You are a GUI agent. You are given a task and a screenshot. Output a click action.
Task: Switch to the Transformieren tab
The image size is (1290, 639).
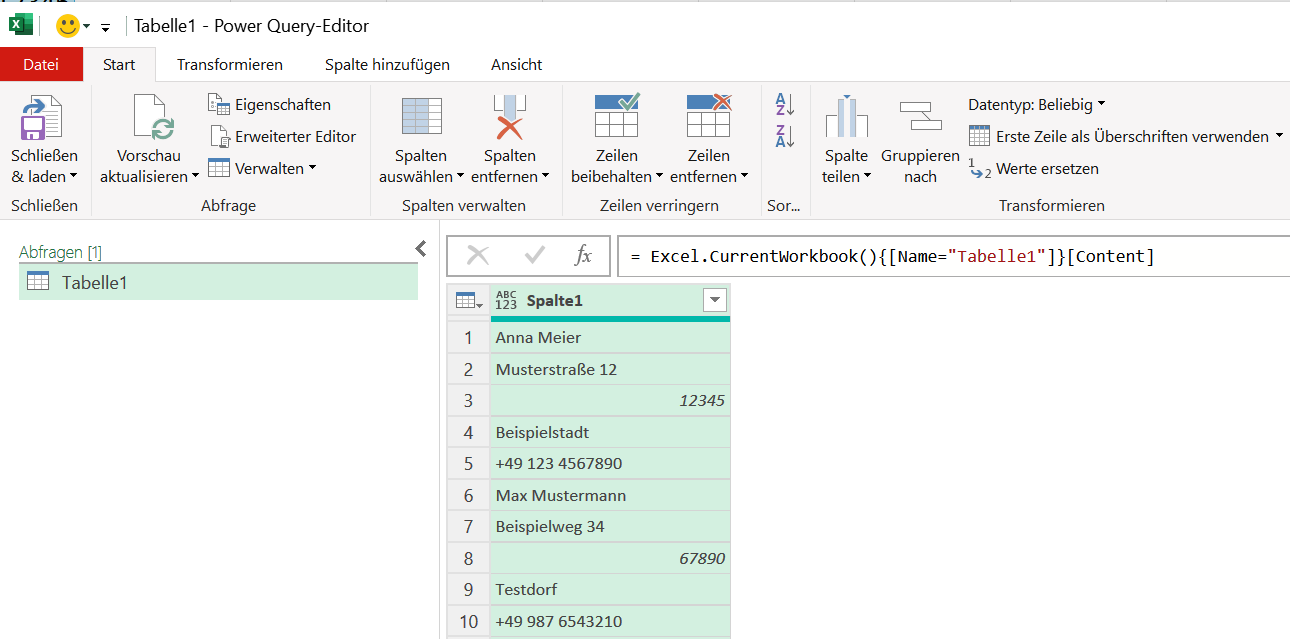coord(230,64)
